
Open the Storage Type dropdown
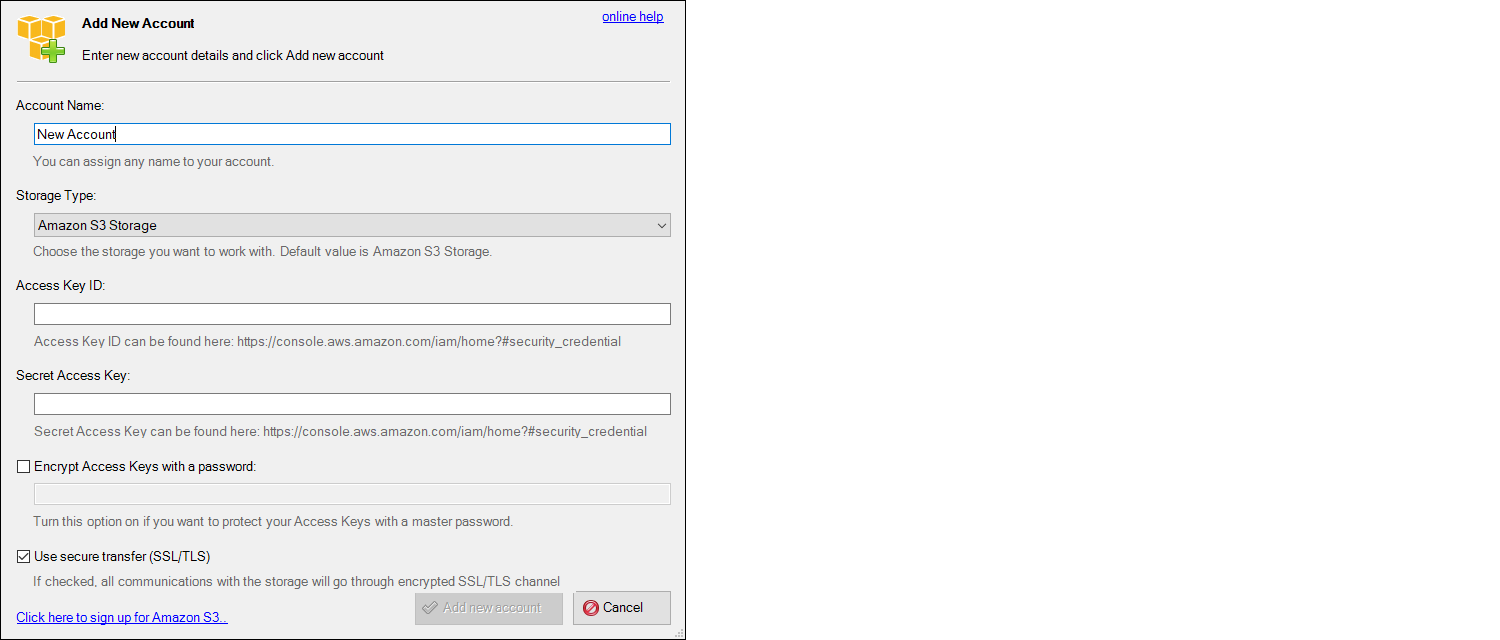pyautogui.click(x=352, y=225)
